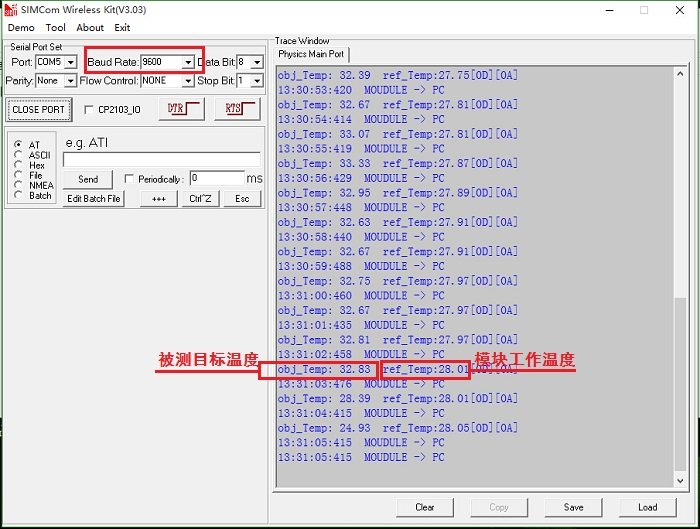The width and height of the screenshot is (700, 529).
Task: Select the NMEA radio option
Action: [18, 185]
